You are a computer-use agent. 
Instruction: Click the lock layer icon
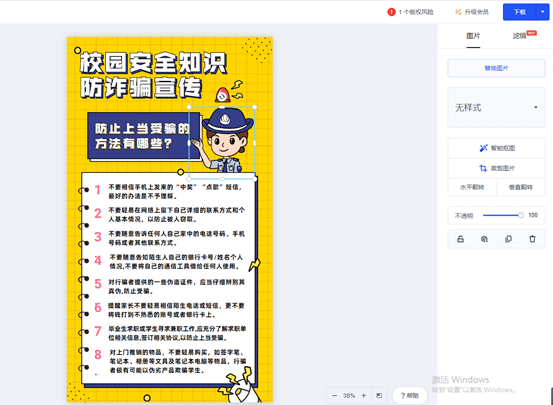tap(460, 239)
